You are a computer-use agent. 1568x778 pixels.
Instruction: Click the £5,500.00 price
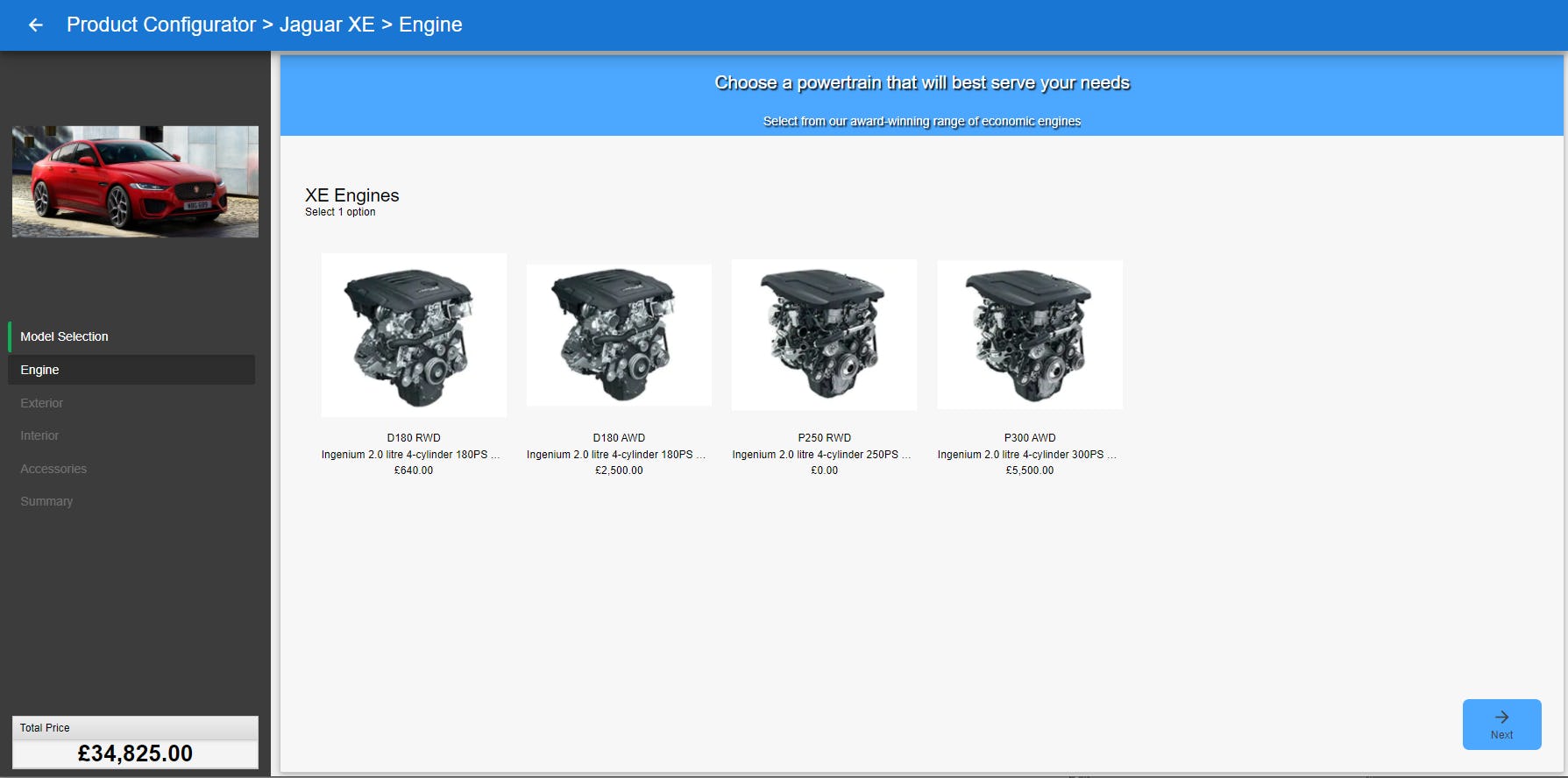(1030, 470)
